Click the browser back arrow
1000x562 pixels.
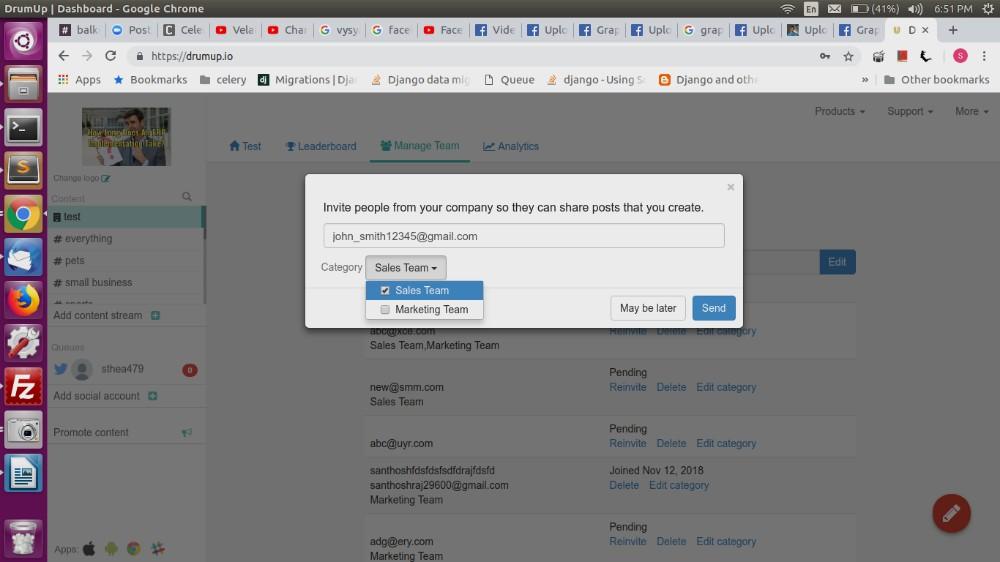tap(63, 56)
